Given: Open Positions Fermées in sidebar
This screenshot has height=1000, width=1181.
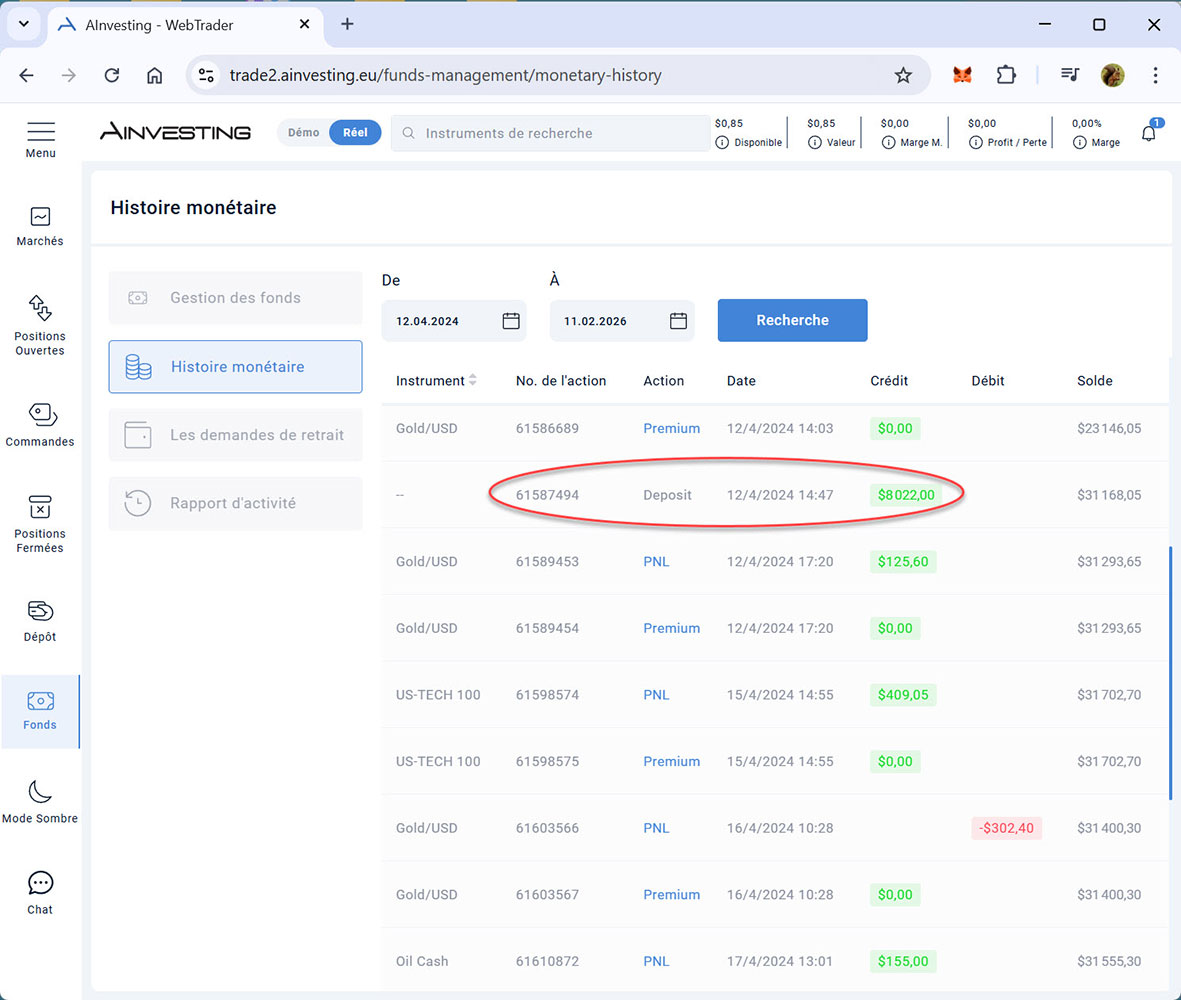Looking at the screenshot, I should pyautogui.click(x=40, y=507).
